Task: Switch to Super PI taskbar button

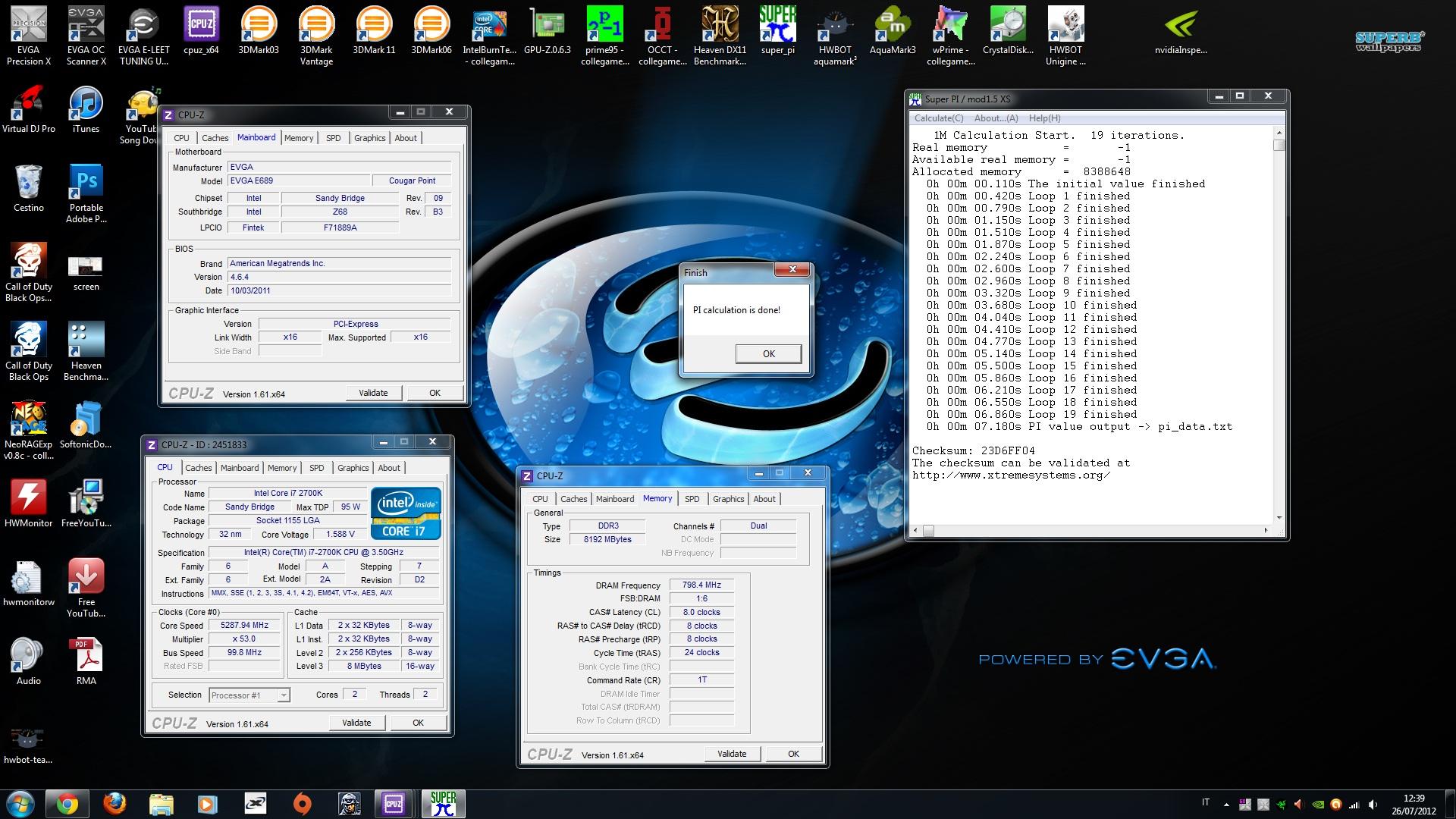Action: 443,804
